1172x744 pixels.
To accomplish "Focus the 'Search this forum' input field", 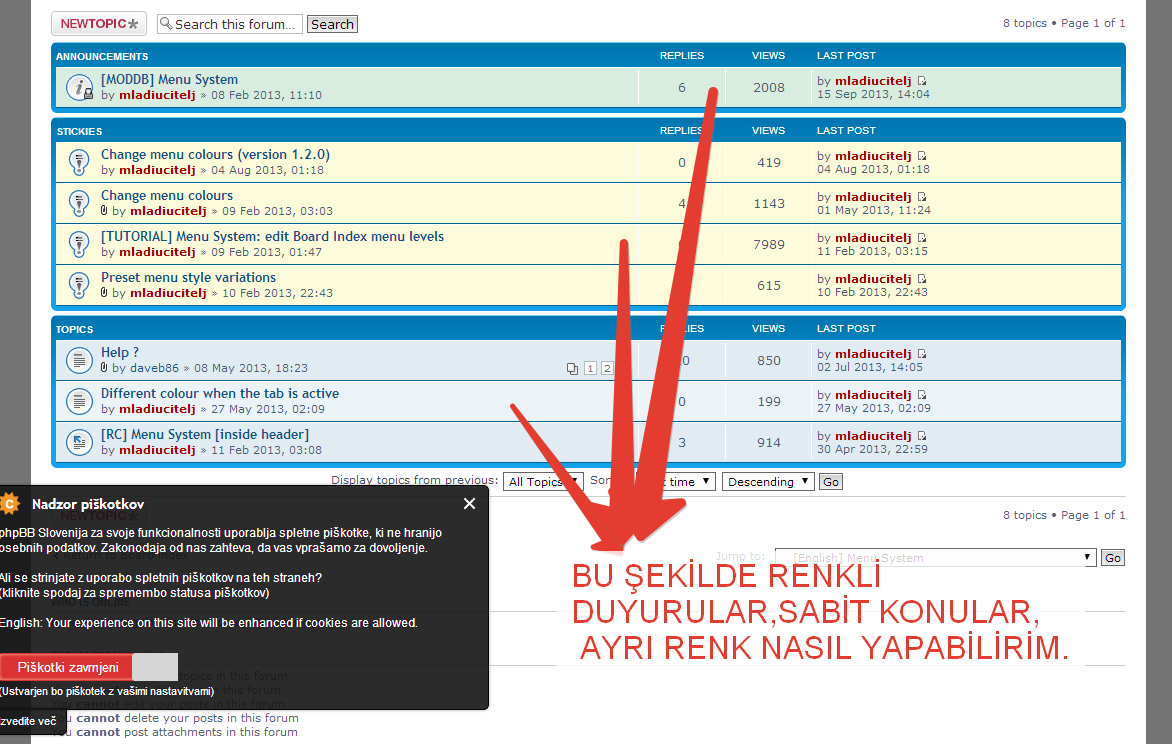I will pos(230,24).
